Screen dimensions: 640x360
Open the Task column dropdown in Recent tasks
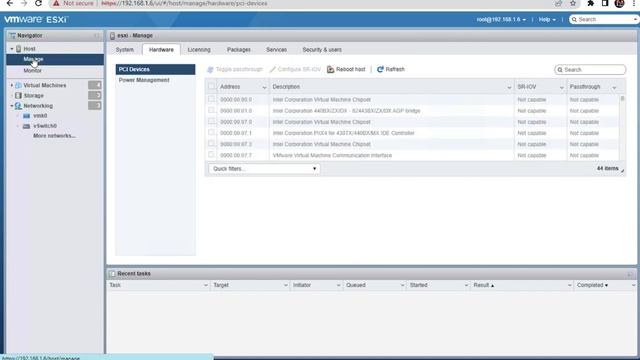205,285
